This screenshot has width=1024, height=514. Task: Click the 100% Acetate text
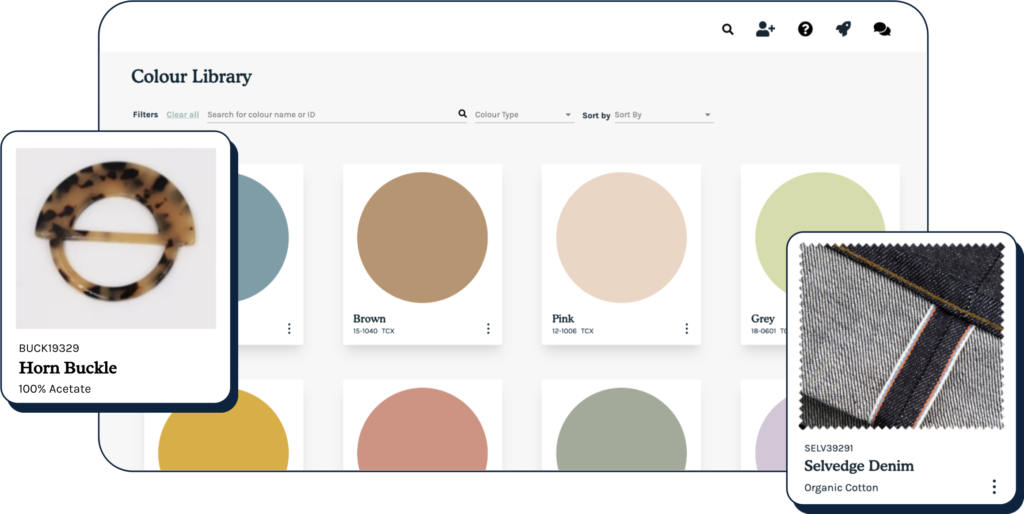click(x=55, y=389)
